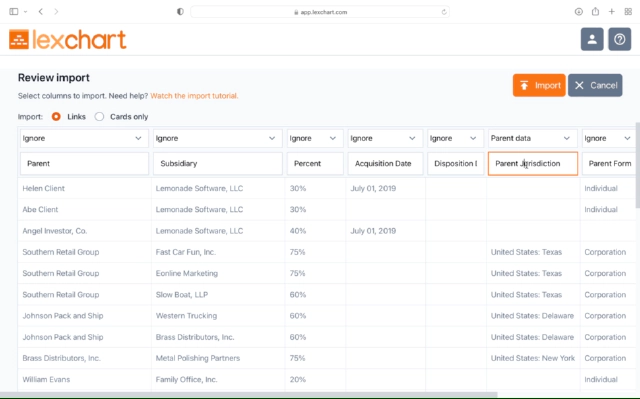Cancel the import review
Viewport: 640px width, 399px height.
pyautogui.click(x=595, y=85)
